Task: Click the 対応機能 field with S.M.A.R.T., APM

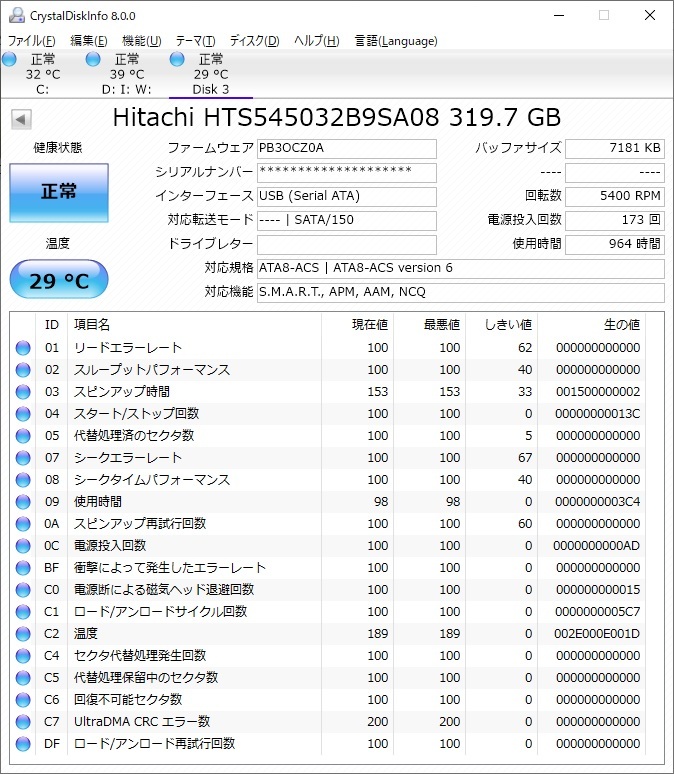Action: (x=461, y=292)
